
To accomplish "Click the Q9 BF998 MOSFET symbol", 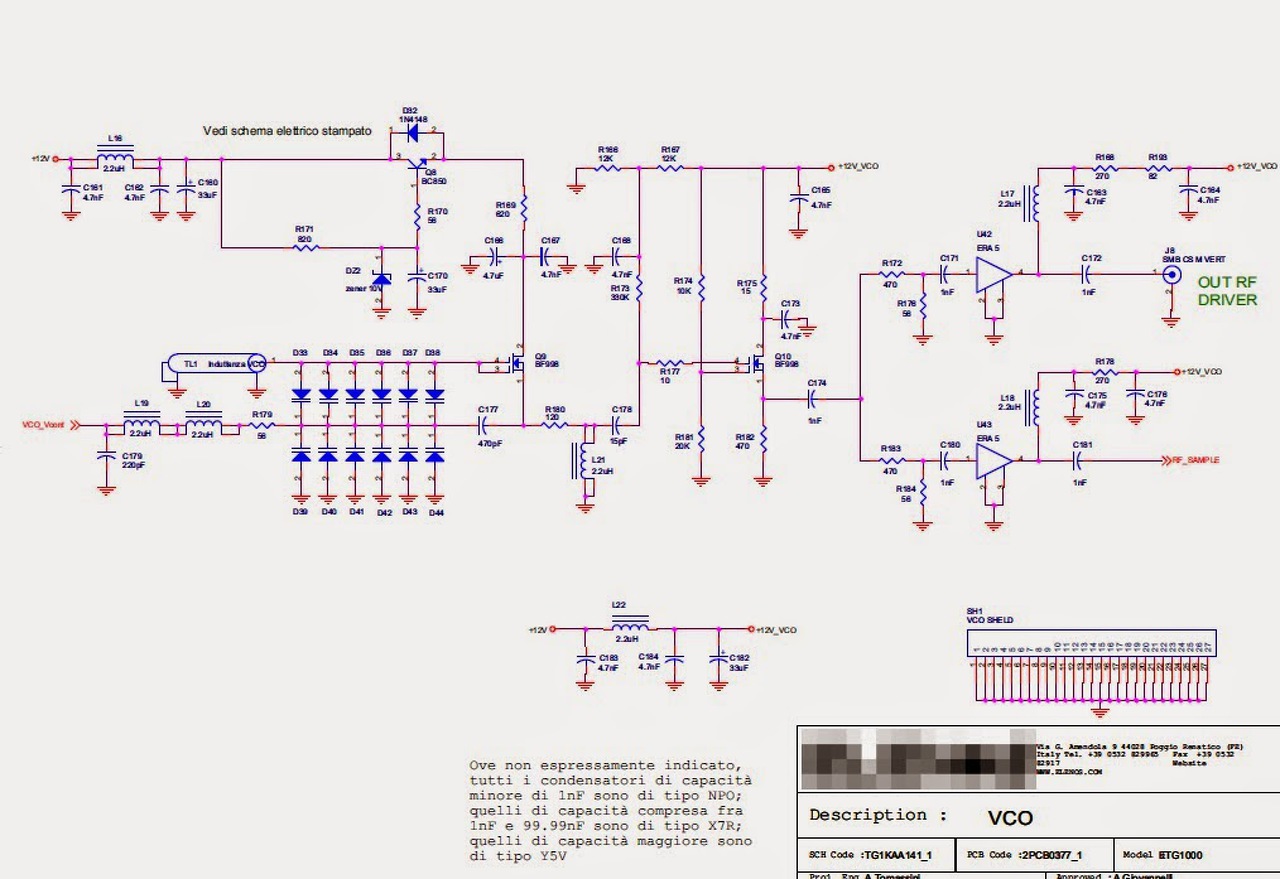I will [516, 364].
